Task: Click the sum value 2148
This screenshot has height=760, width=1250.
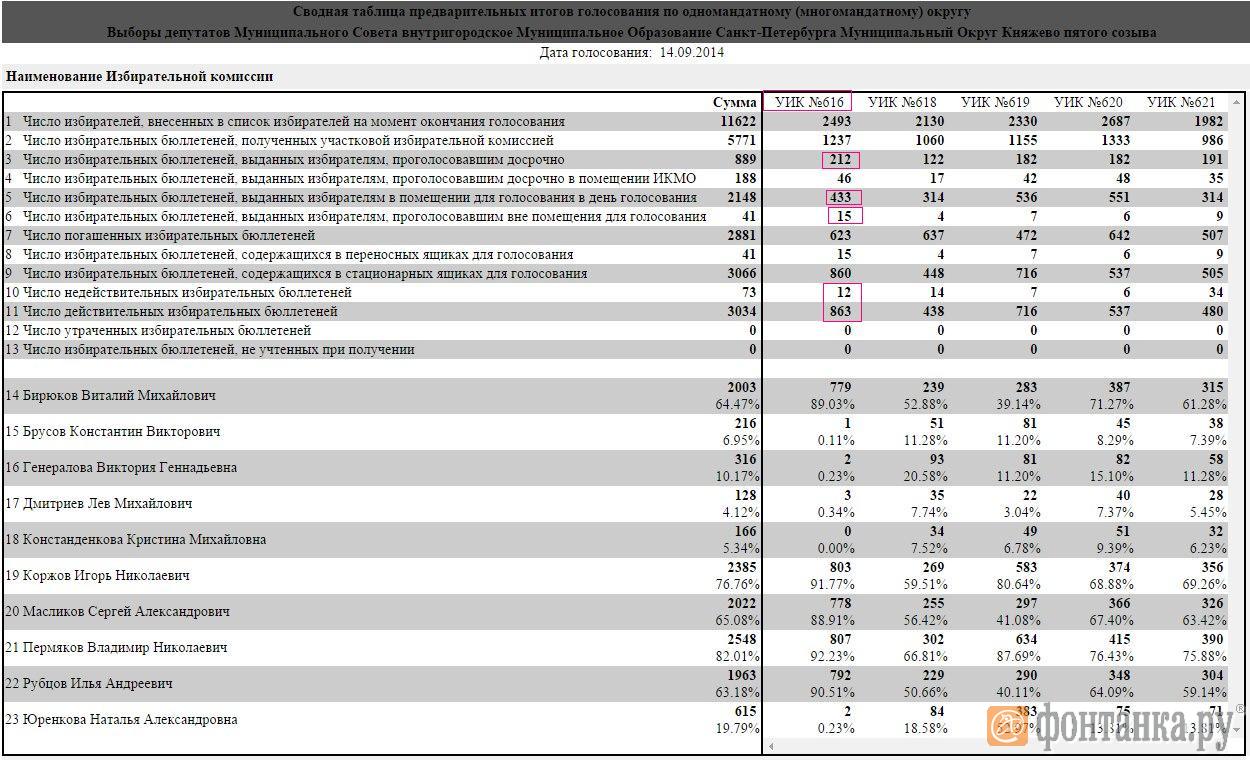Action: [x=742, y=197]
